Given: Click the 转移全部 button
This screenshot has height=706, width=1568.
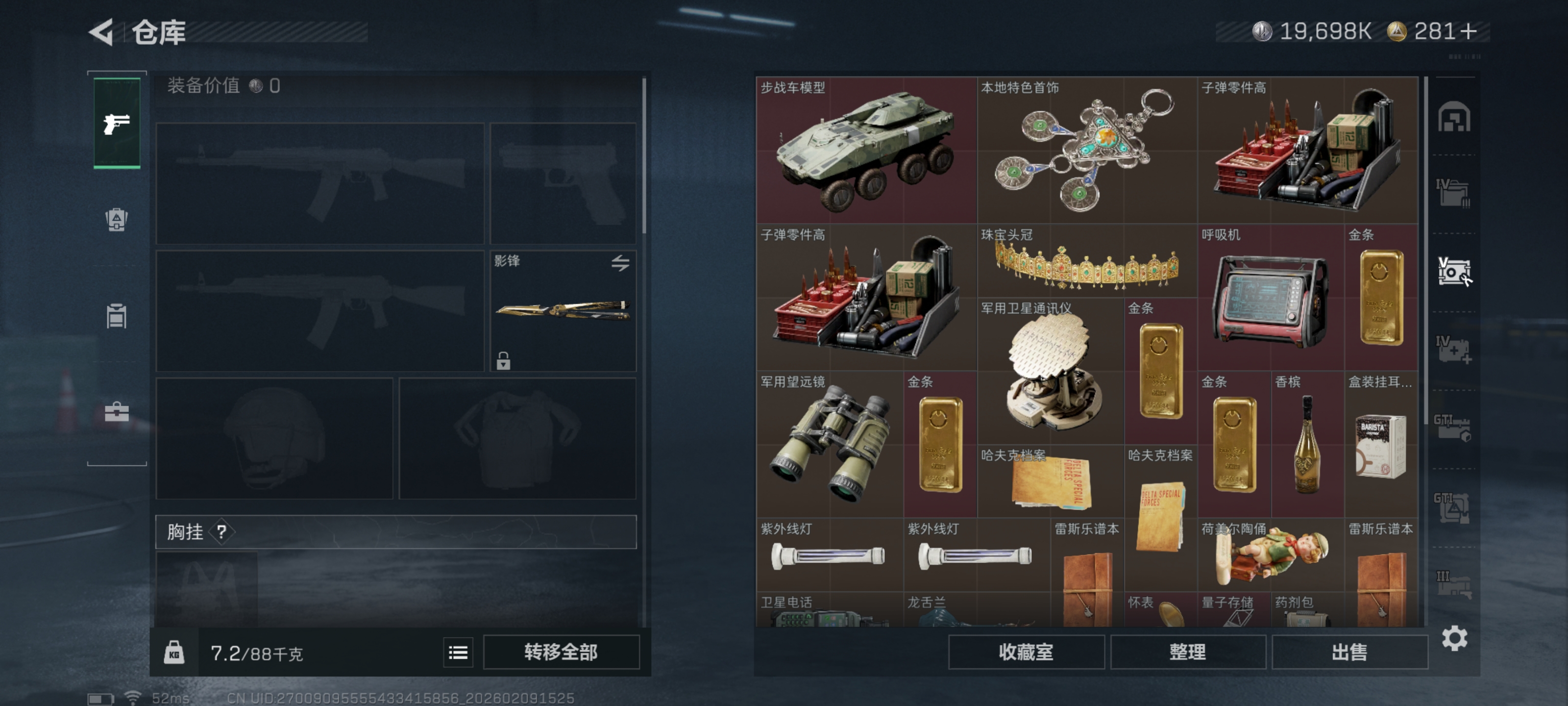Looking at the screenshot, I should click(x=561, y=653).
